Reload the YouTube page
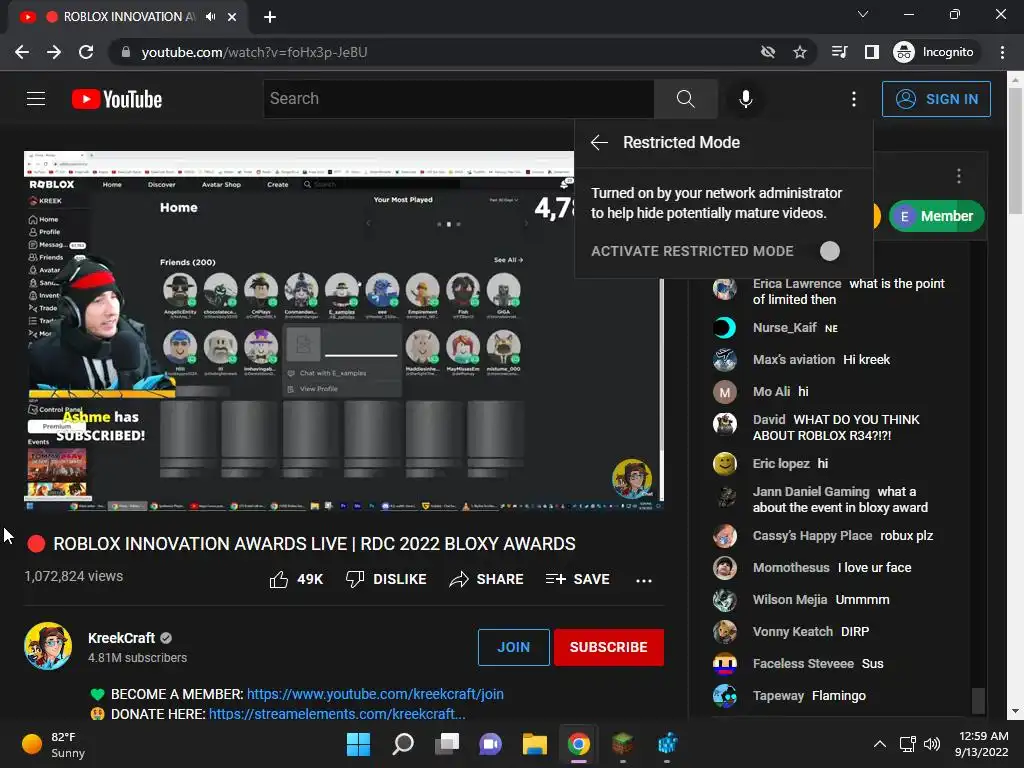The image size is (1024, 768). click(x=86, y=52)
